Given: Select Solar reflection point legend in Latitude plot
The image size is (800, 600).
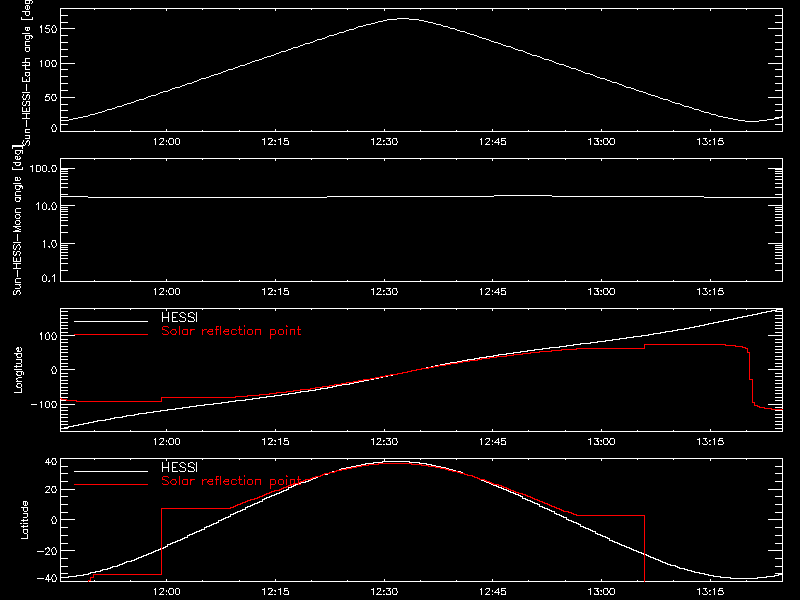Looking at the screenshot, I should [231, 481].
